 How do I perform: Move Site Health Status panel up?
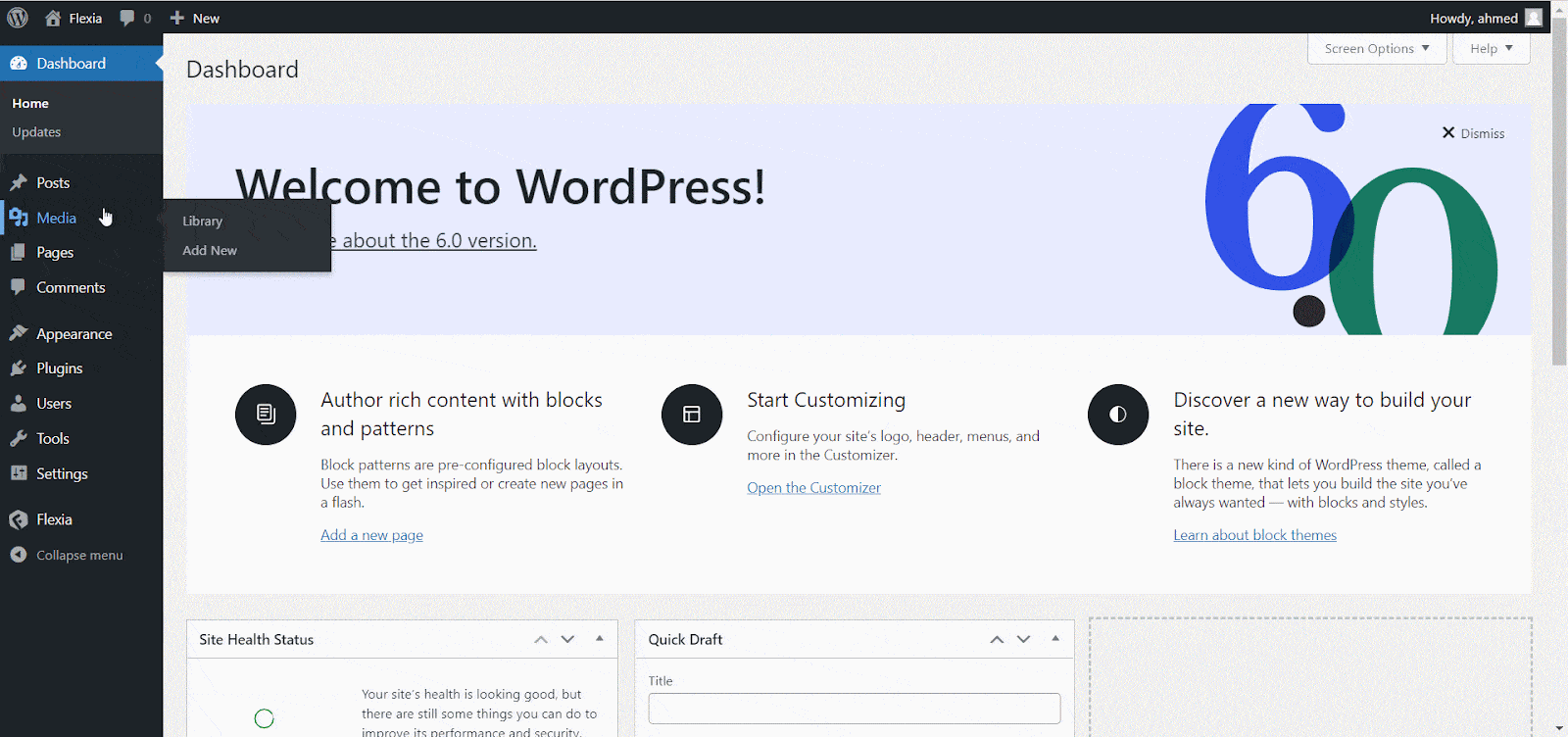coord(541,639)
